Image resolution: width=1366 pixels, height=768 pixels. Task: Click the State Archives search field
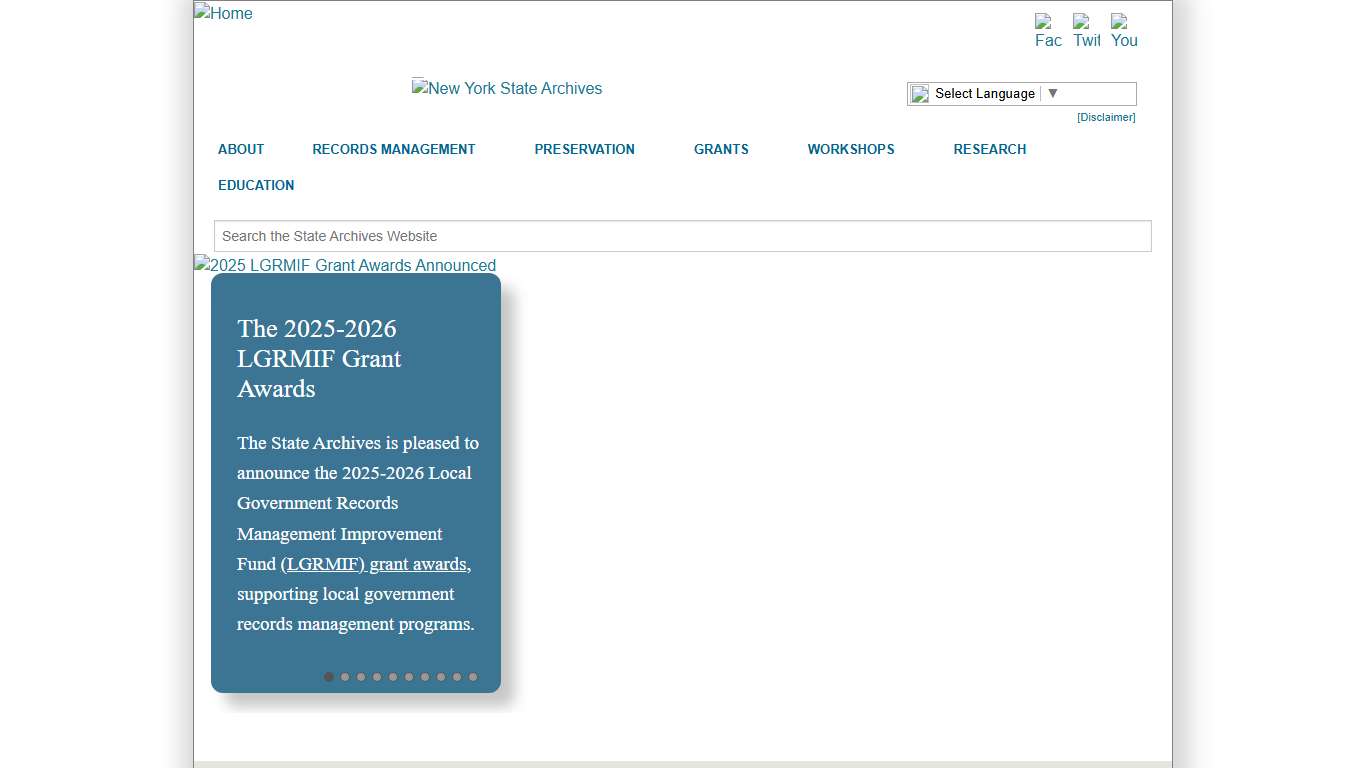coord(683,236)
